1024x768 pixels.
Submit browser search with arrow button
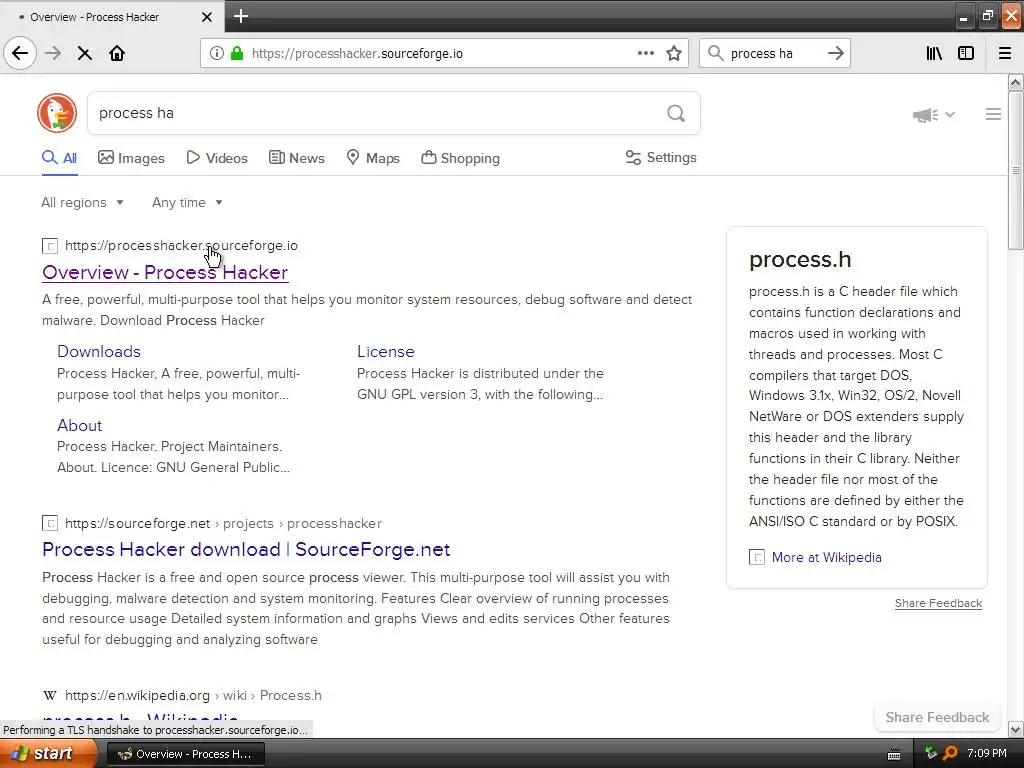[x=835, y=54]
